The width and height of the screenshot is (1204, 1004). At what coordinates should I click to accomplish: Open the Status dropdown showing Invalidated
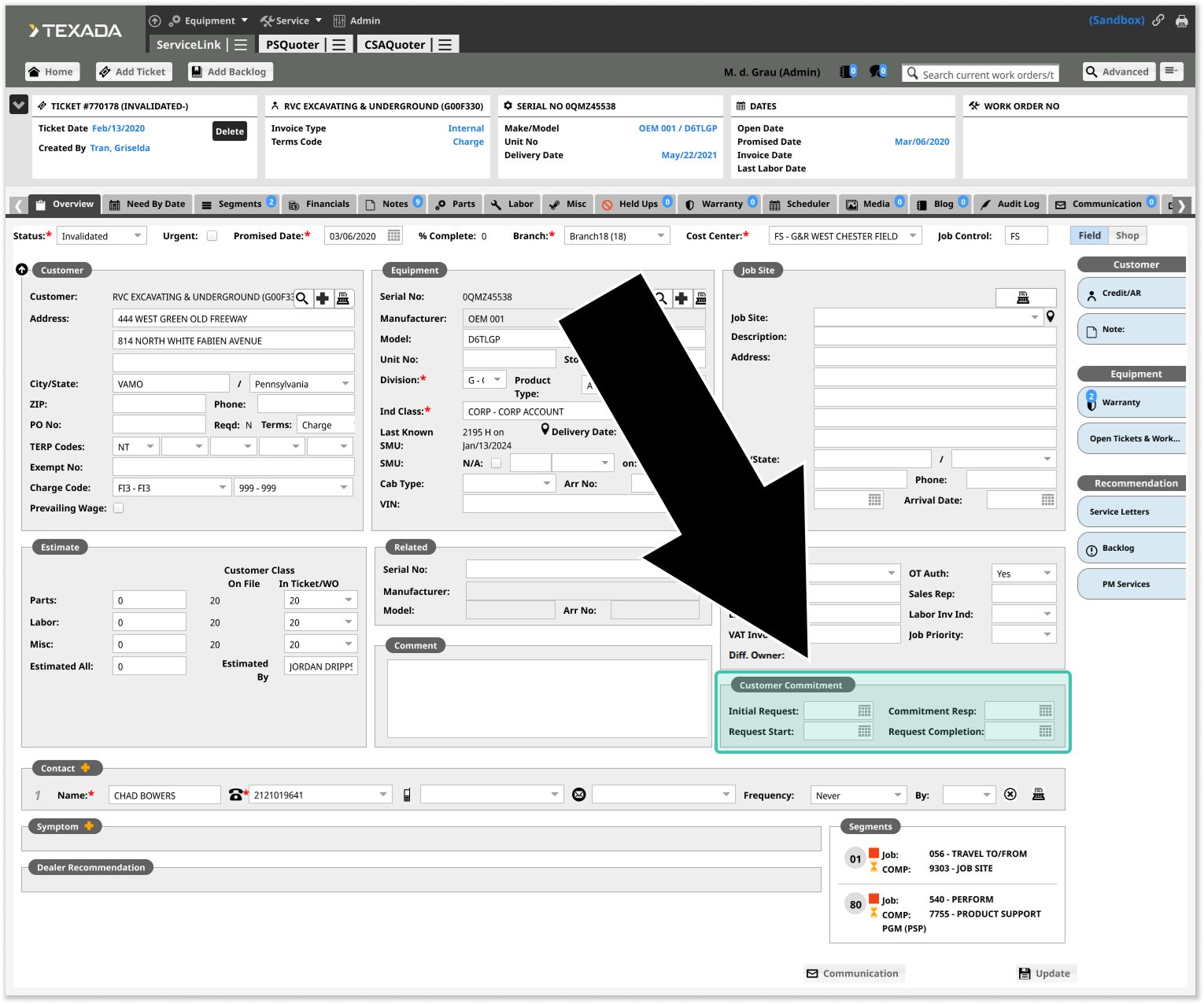102,236
